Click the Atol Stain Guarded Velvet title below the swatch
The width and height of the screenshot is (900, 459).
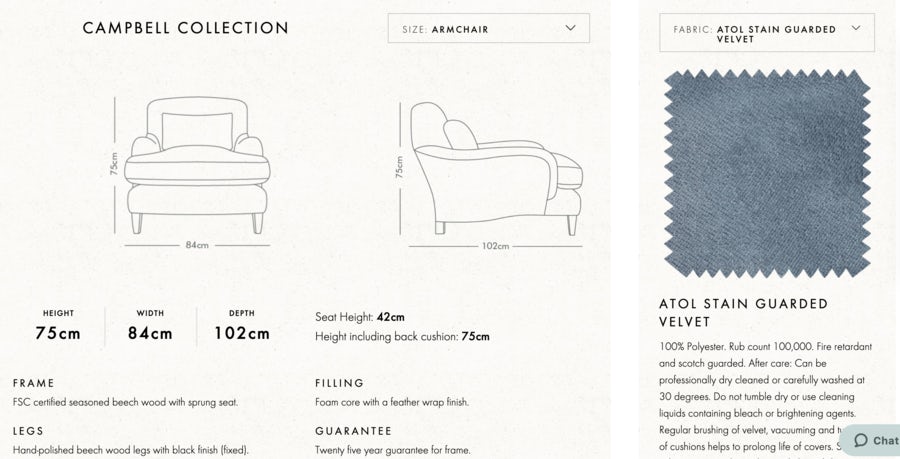click(x=743, y=312)
